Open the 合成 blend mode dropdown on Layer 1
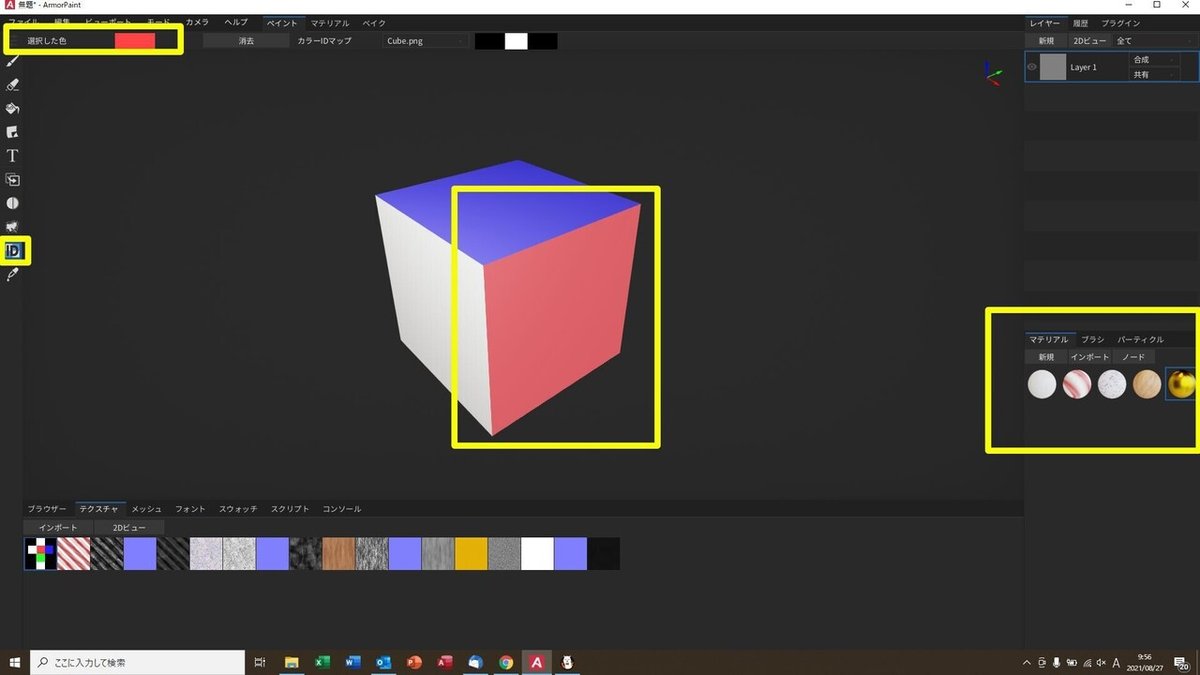 (1153, 60)
